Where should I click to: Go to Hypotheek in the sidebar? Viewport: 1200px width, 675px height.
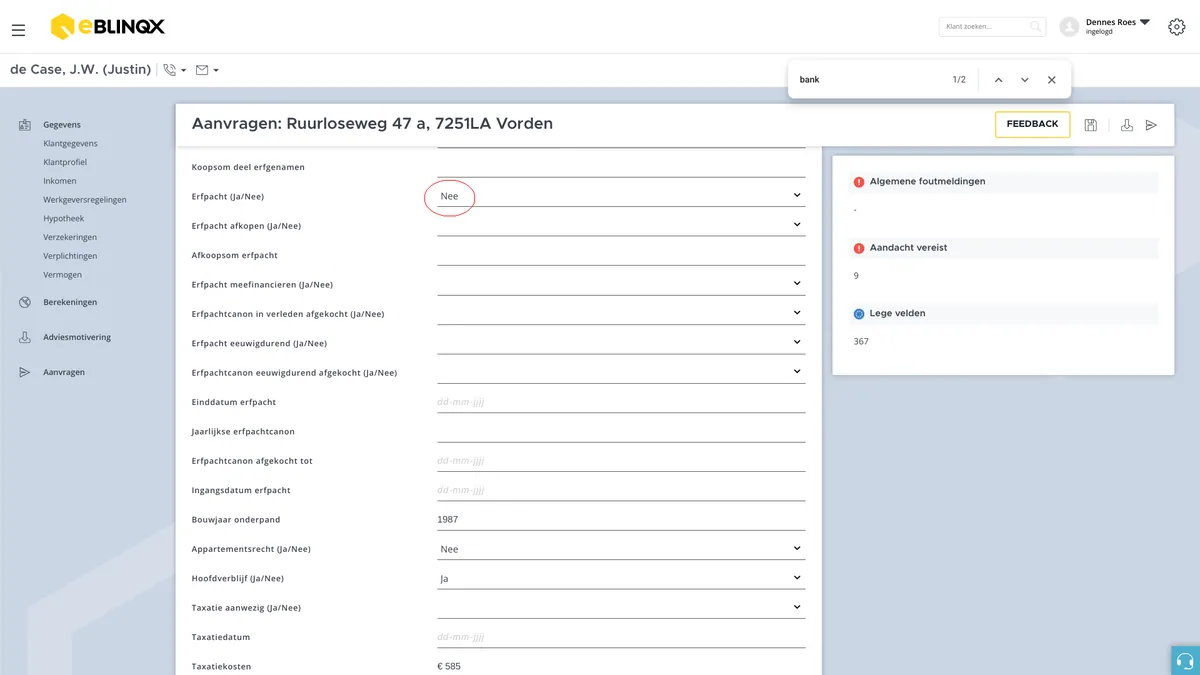tap(63, 218)
